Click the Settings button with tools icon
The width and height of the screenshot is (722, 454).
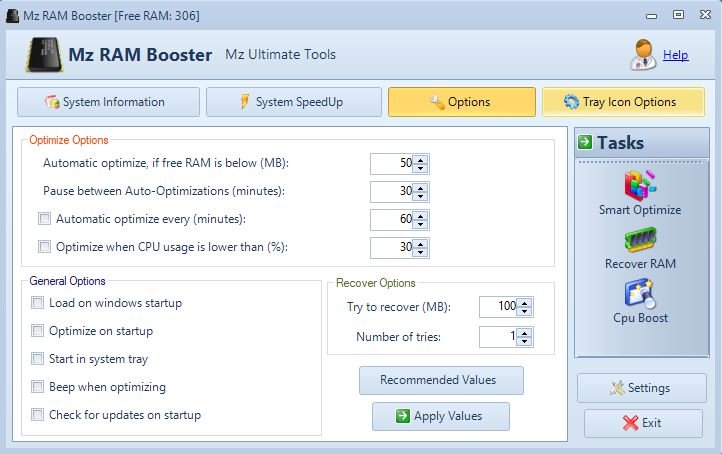coord(641,388)
